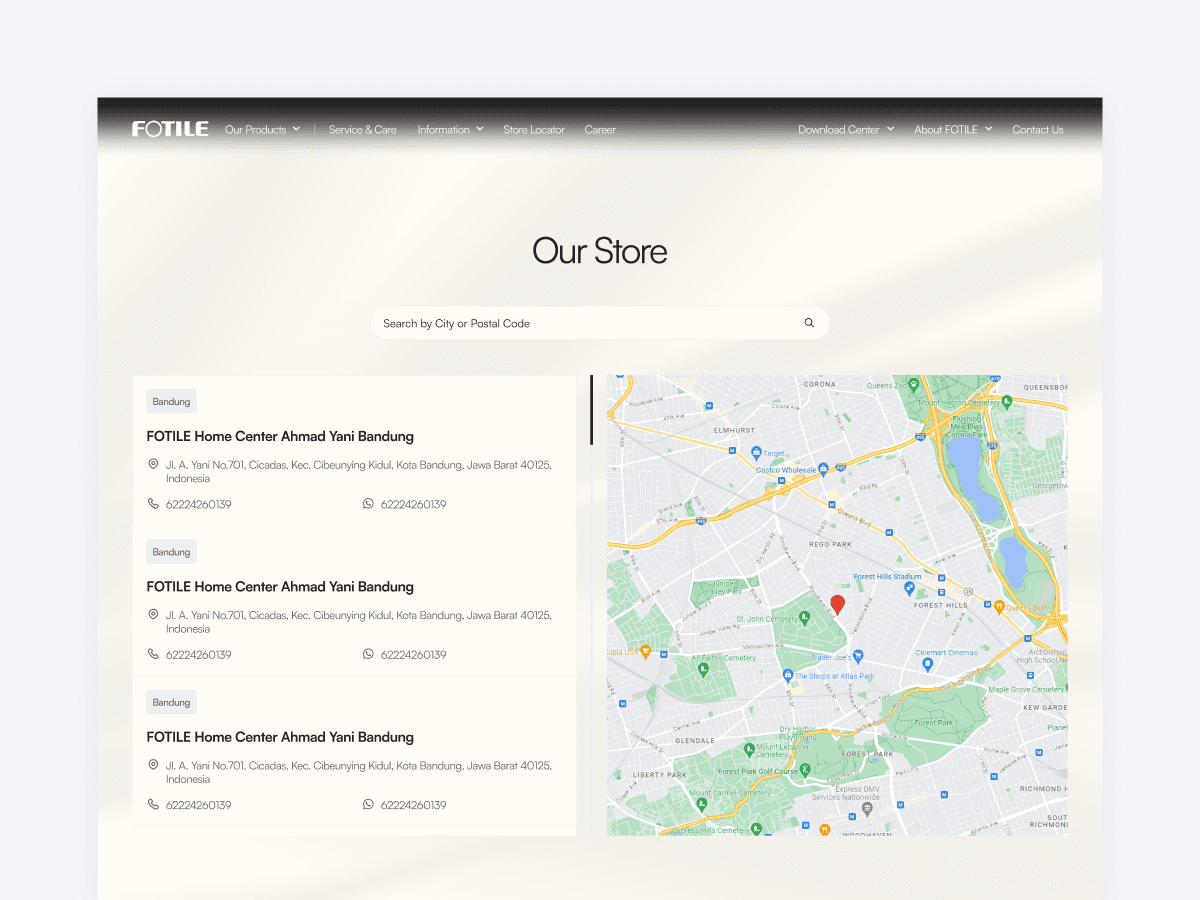Image resolution: width=1200 pixels, height=900 pixels.
Task: Select the Queens Bully restaurant marker
Action: click(x=998, y=607)
